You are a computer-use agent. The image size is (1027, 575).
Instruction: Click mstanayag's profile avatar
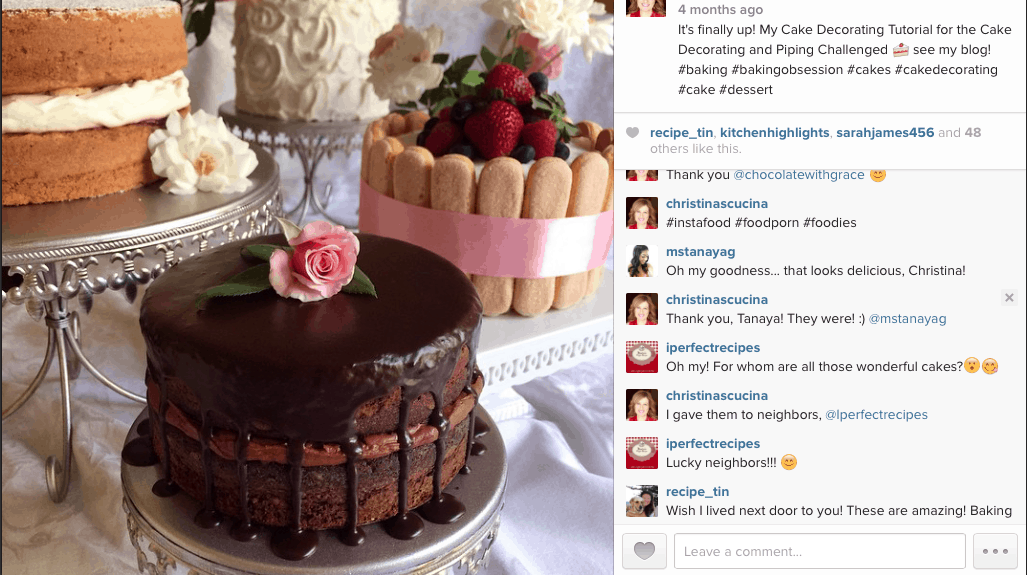pyautogui.click(x=642, y=261)
